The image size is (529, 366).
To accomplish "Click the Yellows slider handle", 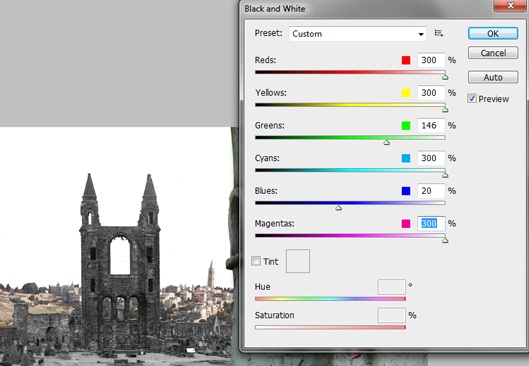I will [x=445, y=110].
